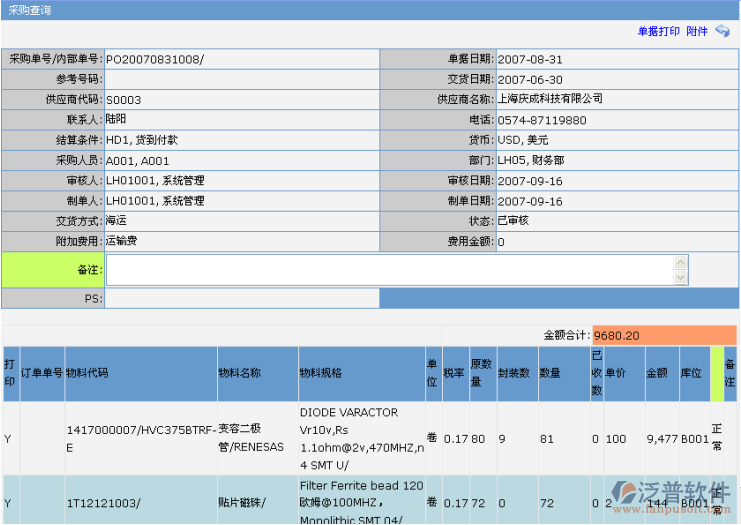This screenshot has width=741, height=525.
Task: Click the 金额合计 total 9680.20 field
Action: [664, 336]
